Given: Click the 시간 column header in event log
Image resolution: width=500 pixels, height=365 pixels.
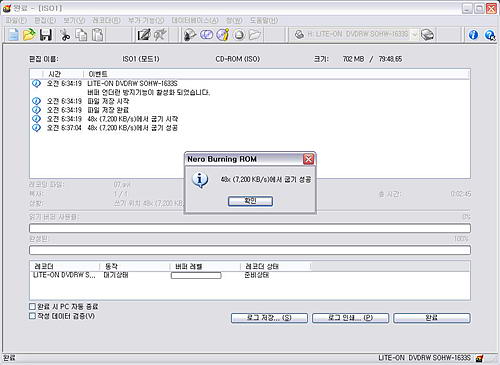Looking at the screenshot, I should [63, 74].
